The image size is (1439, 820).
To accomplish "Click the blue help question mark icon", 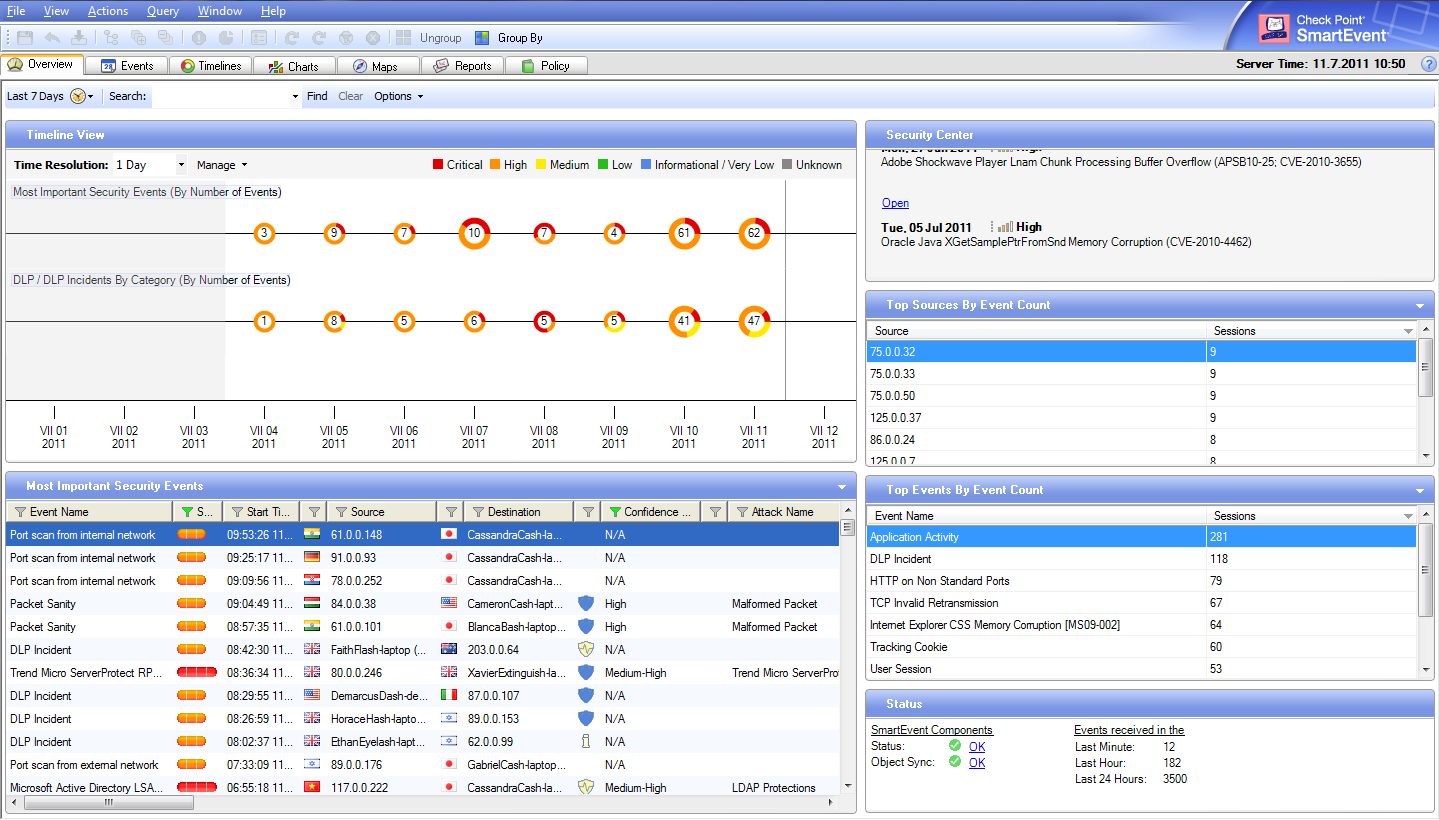I will pyautogui.click(x=1428, y=64).
